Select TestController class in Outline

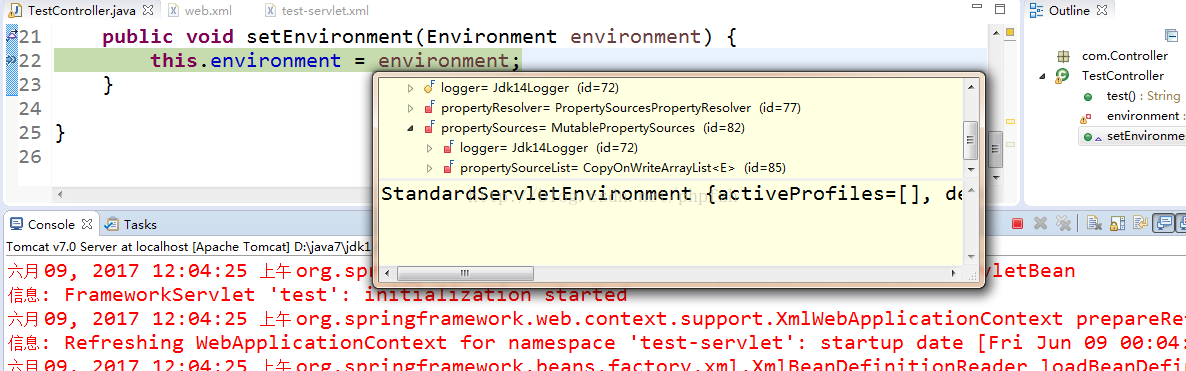tap(1122, 76)
